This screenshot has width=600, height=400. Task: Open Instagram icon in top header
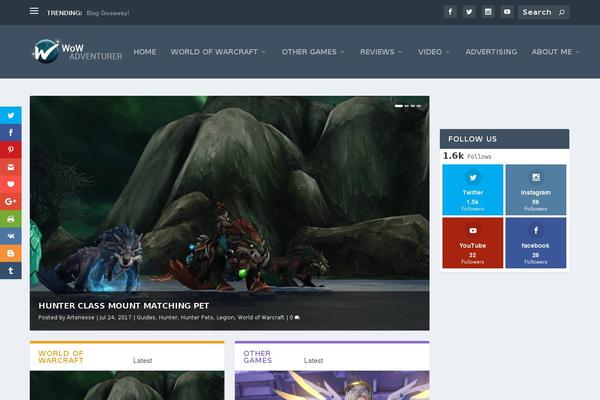click(x=488, y=12)
